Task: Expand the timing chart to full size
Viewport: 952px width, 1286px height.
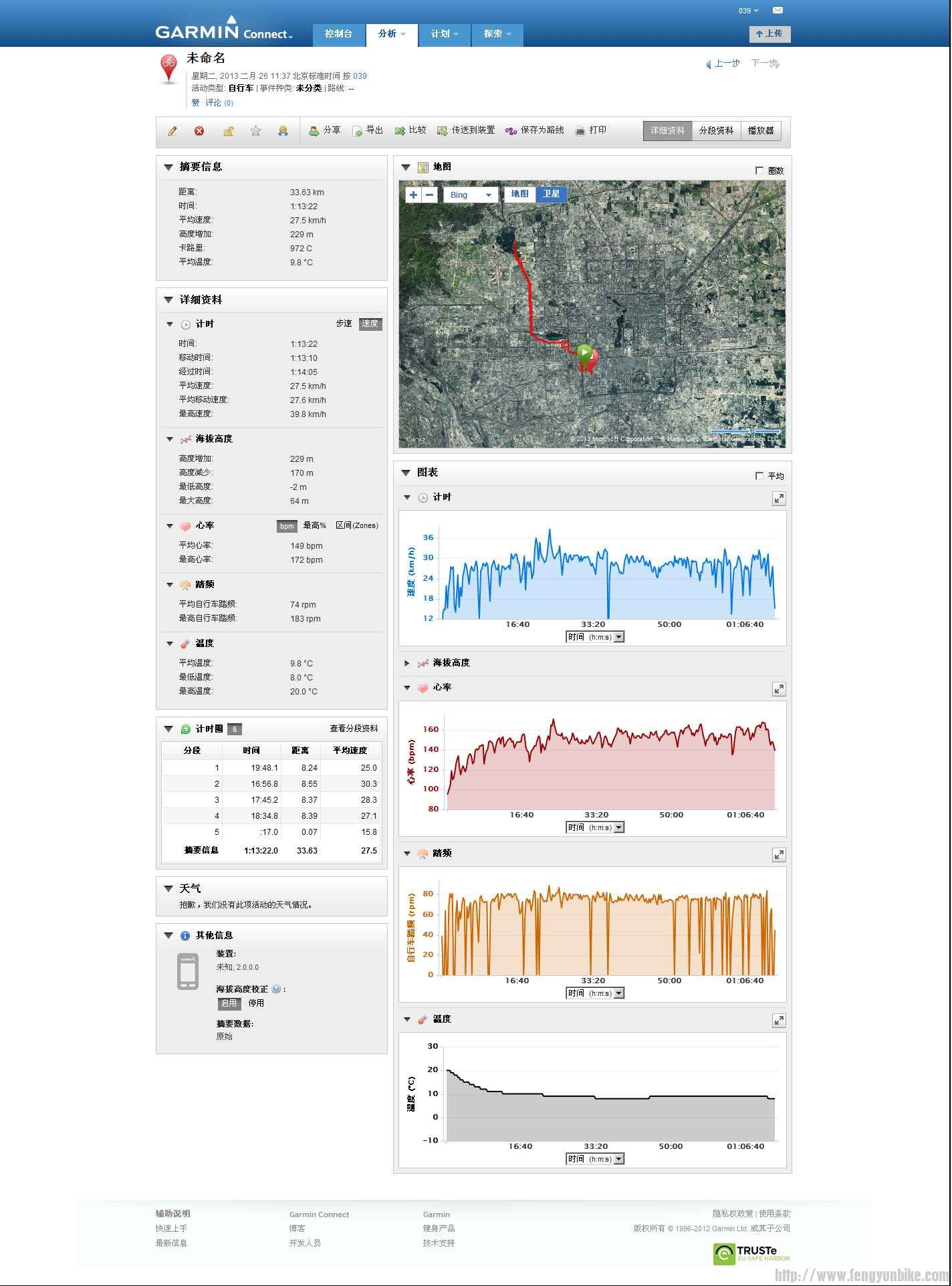Action: point(779,499)
